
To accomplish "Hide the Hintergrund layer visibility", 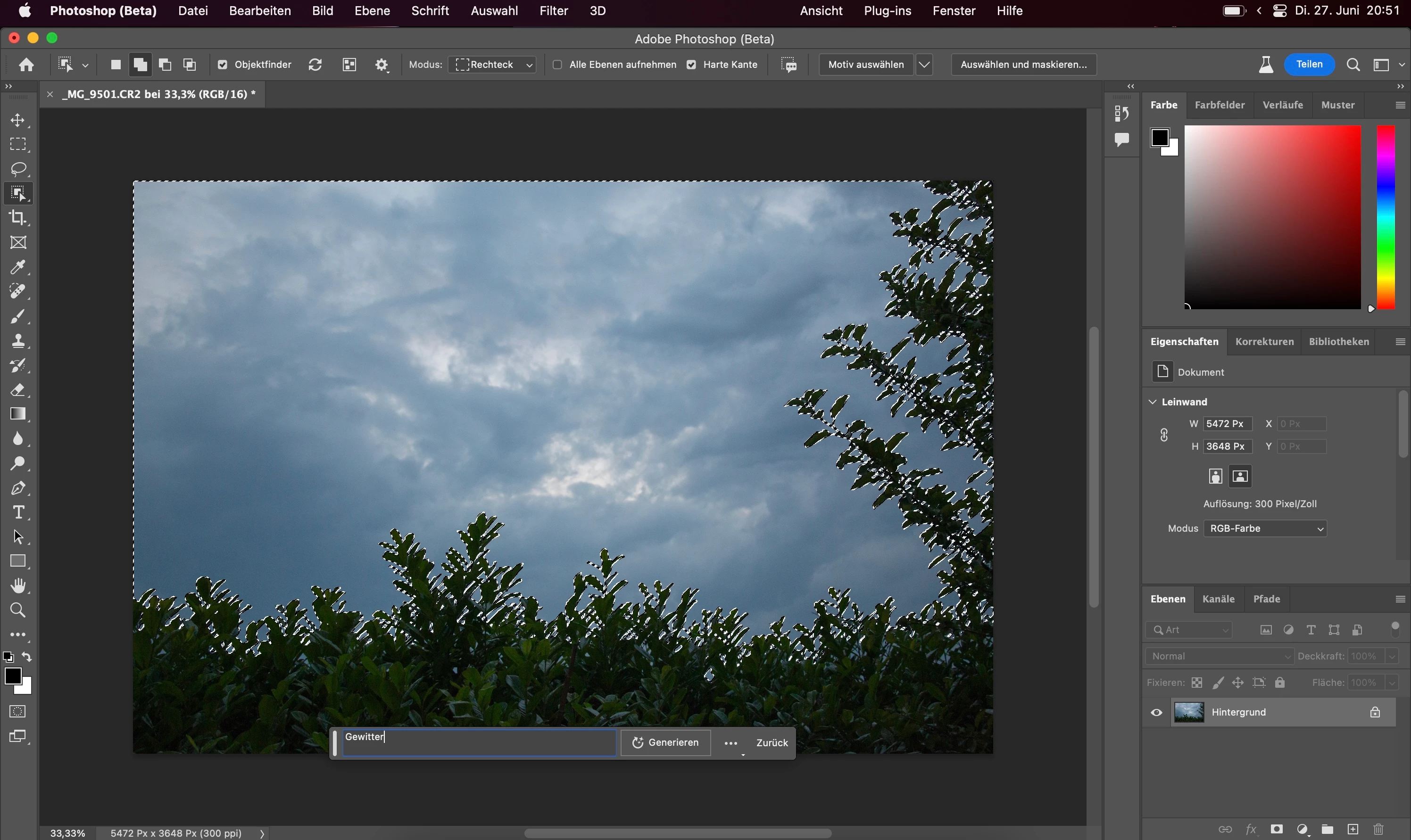I will [x=1156, y=713].
